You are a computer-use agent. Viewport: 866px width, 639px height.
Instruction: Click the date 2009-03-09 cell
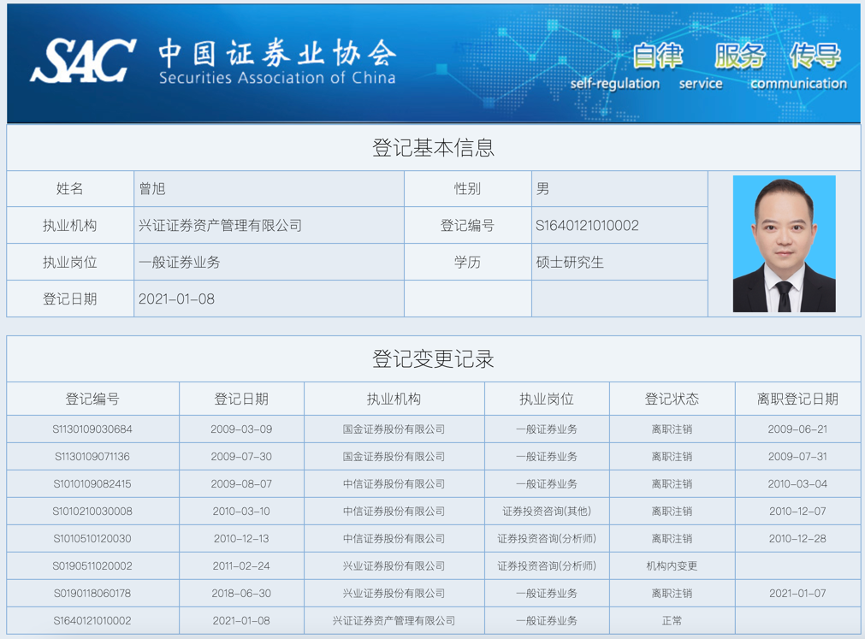coord(241,429)
